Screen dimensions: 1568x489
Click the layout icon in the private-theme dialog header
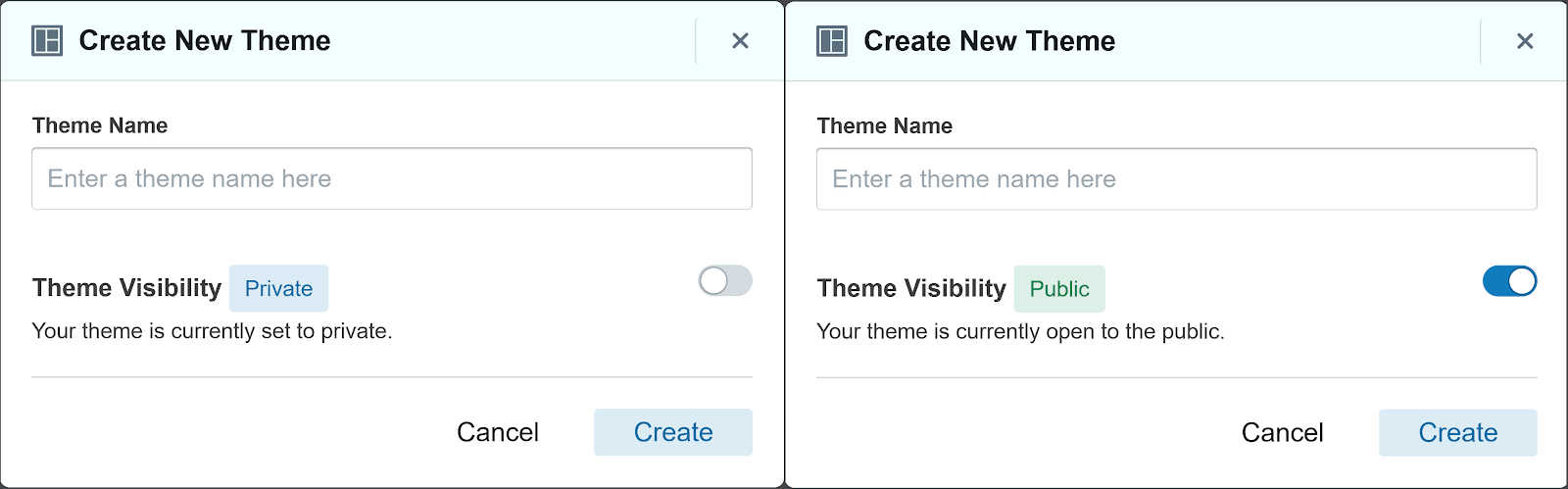point(47,41)
